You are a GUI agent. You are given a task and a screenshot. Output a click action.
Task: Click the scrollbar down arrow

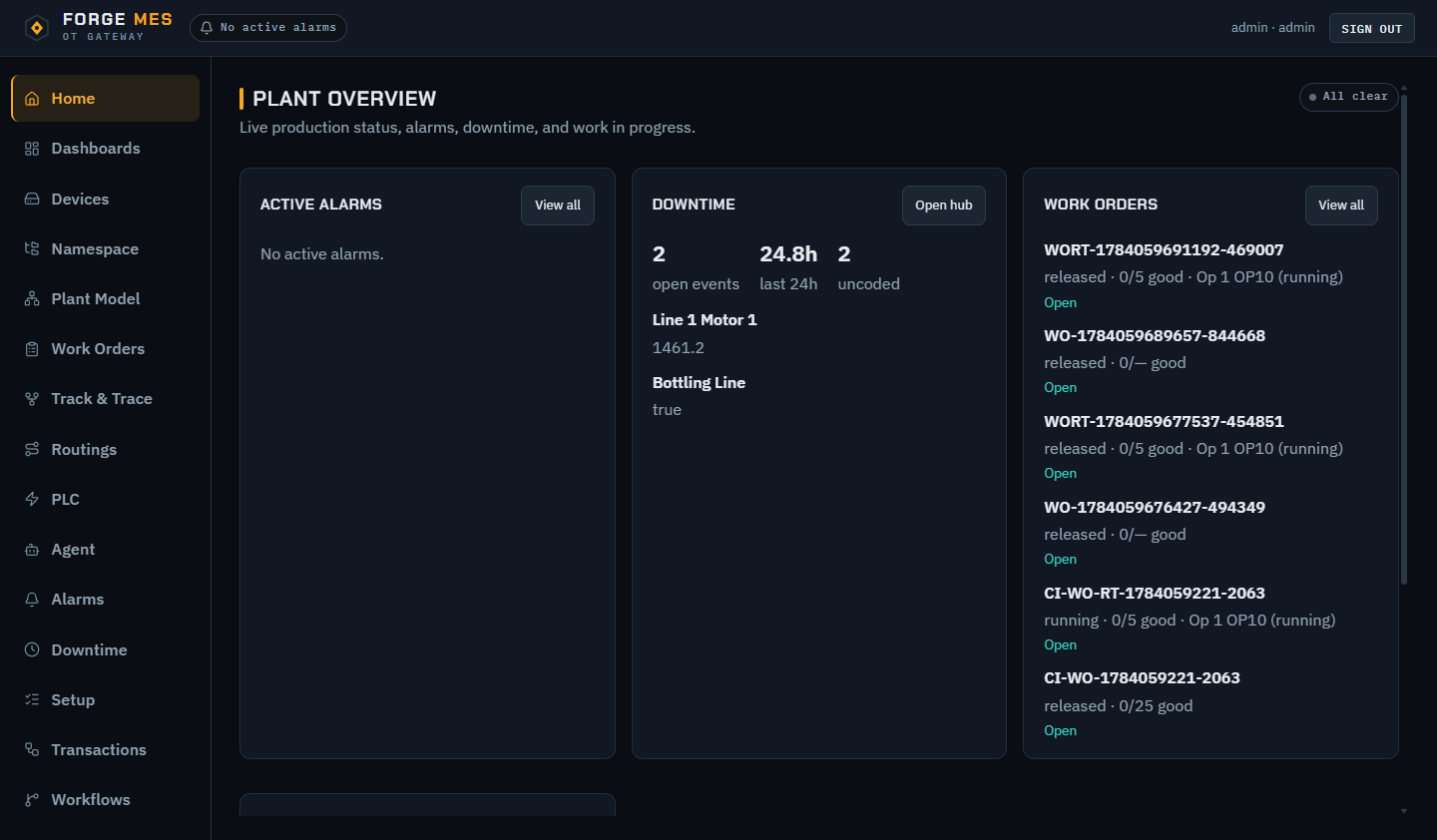1404,811
